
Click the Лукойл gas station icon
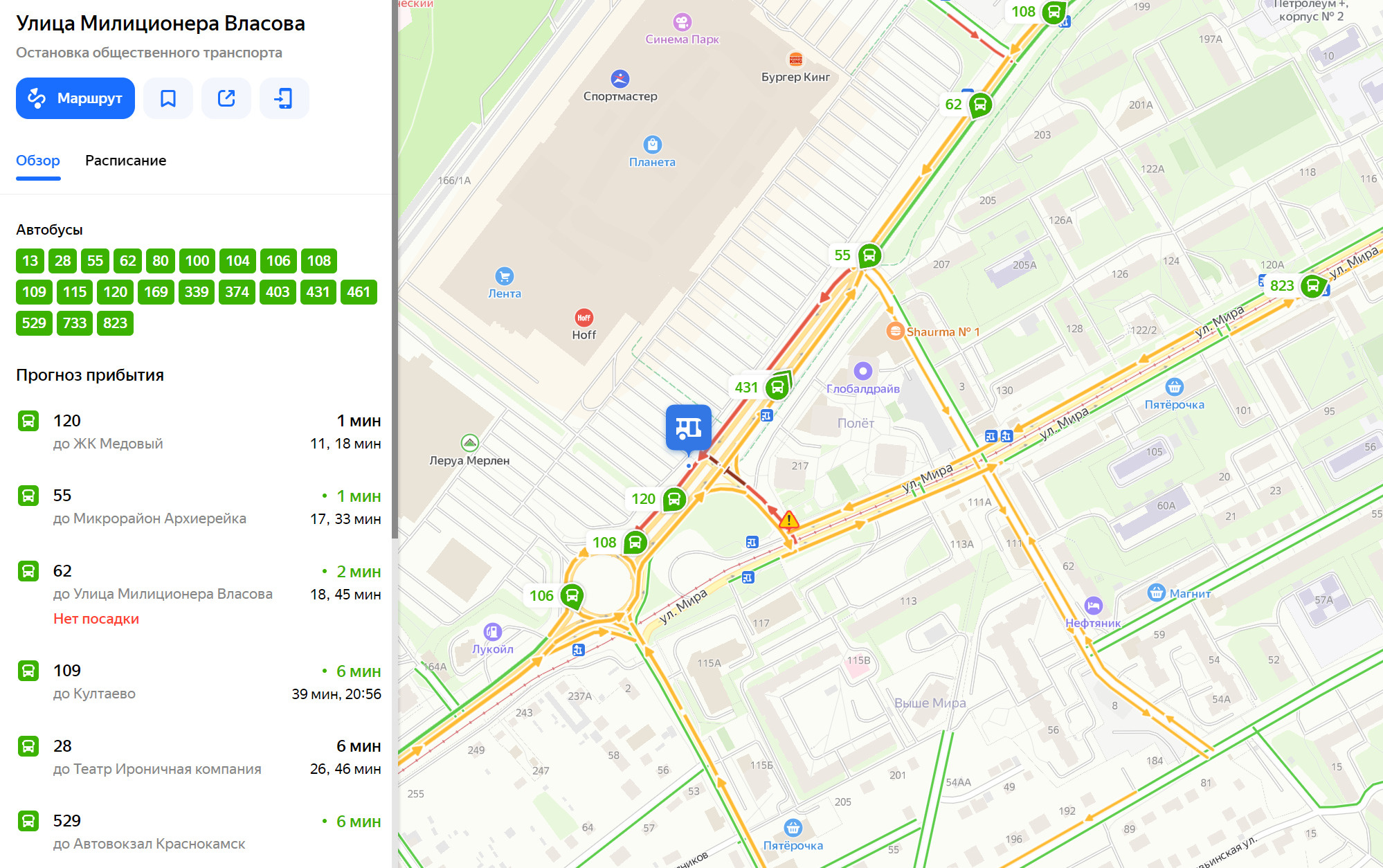pyautogui.click(x=492, y=631)
